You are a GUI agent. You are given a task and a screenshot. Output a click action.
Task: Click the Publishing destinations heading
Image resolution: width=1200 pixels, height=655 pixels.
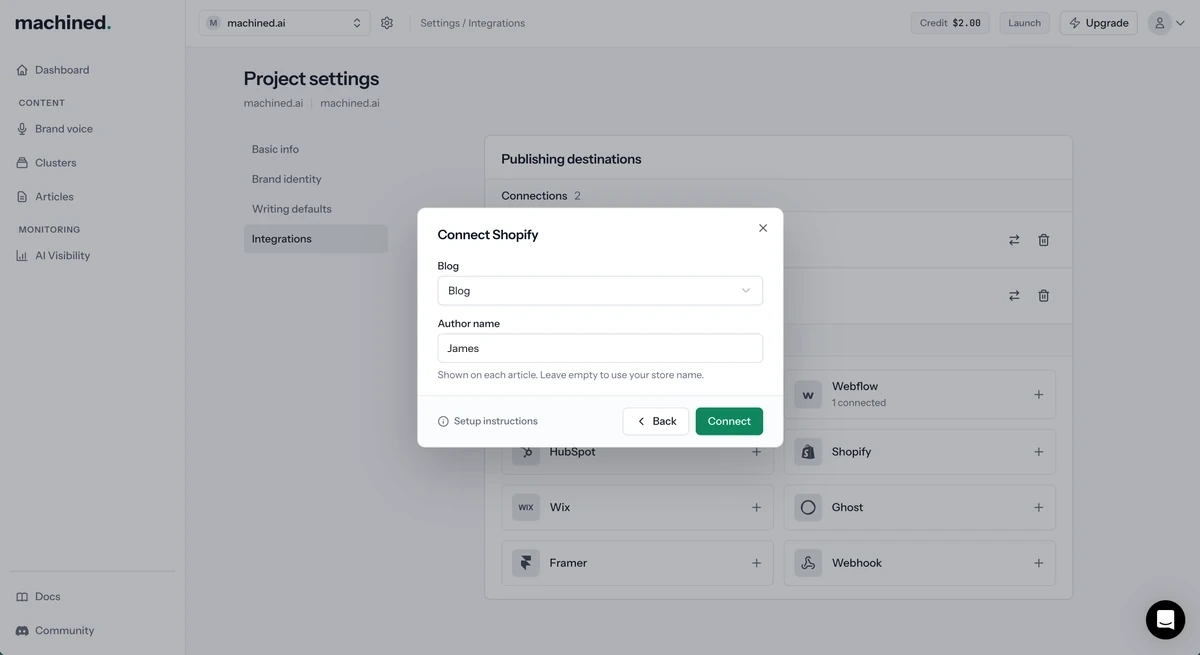571,159
